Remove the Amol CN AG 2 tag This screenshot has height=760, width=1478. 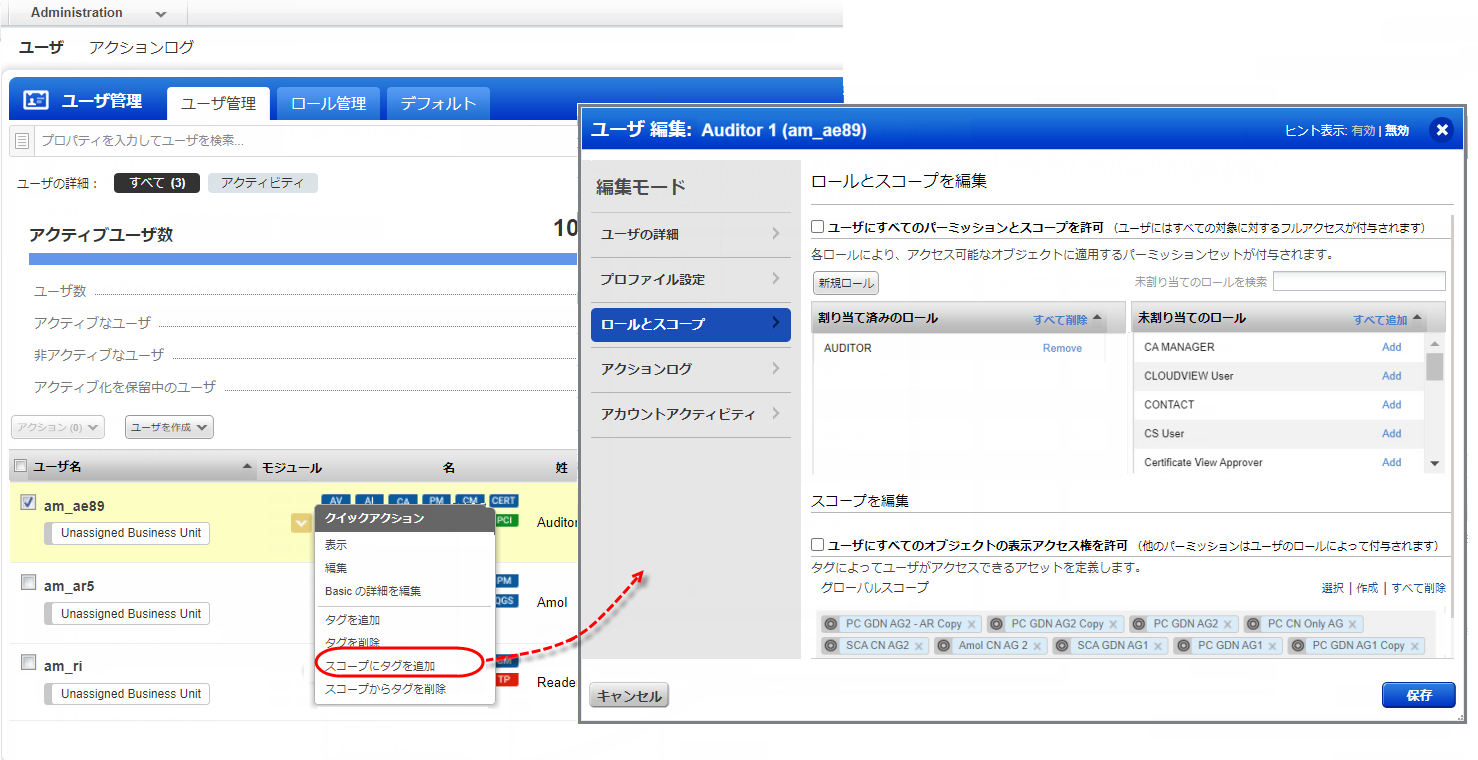pos(1037,646)
